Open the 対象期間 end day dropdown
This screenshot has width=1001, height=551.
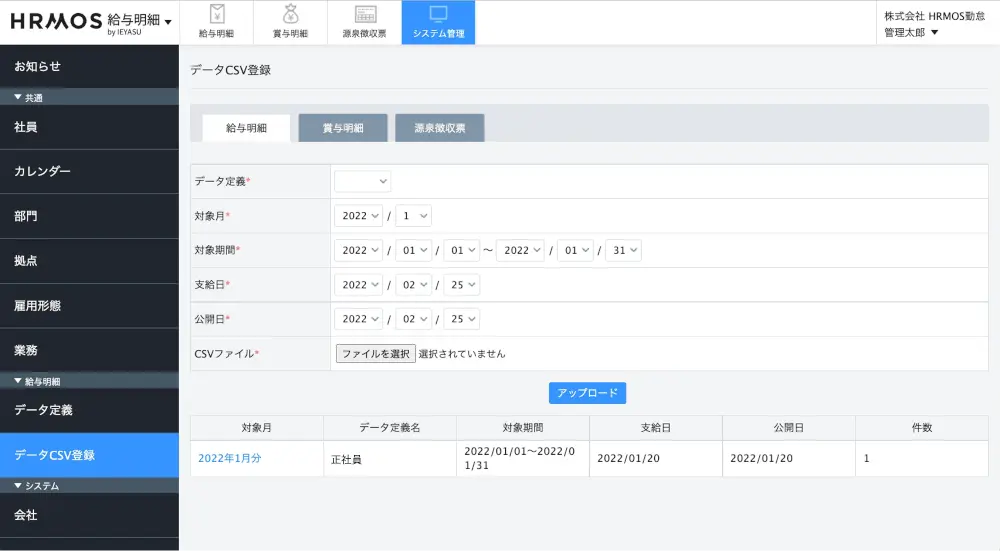(x=624, y=250)
